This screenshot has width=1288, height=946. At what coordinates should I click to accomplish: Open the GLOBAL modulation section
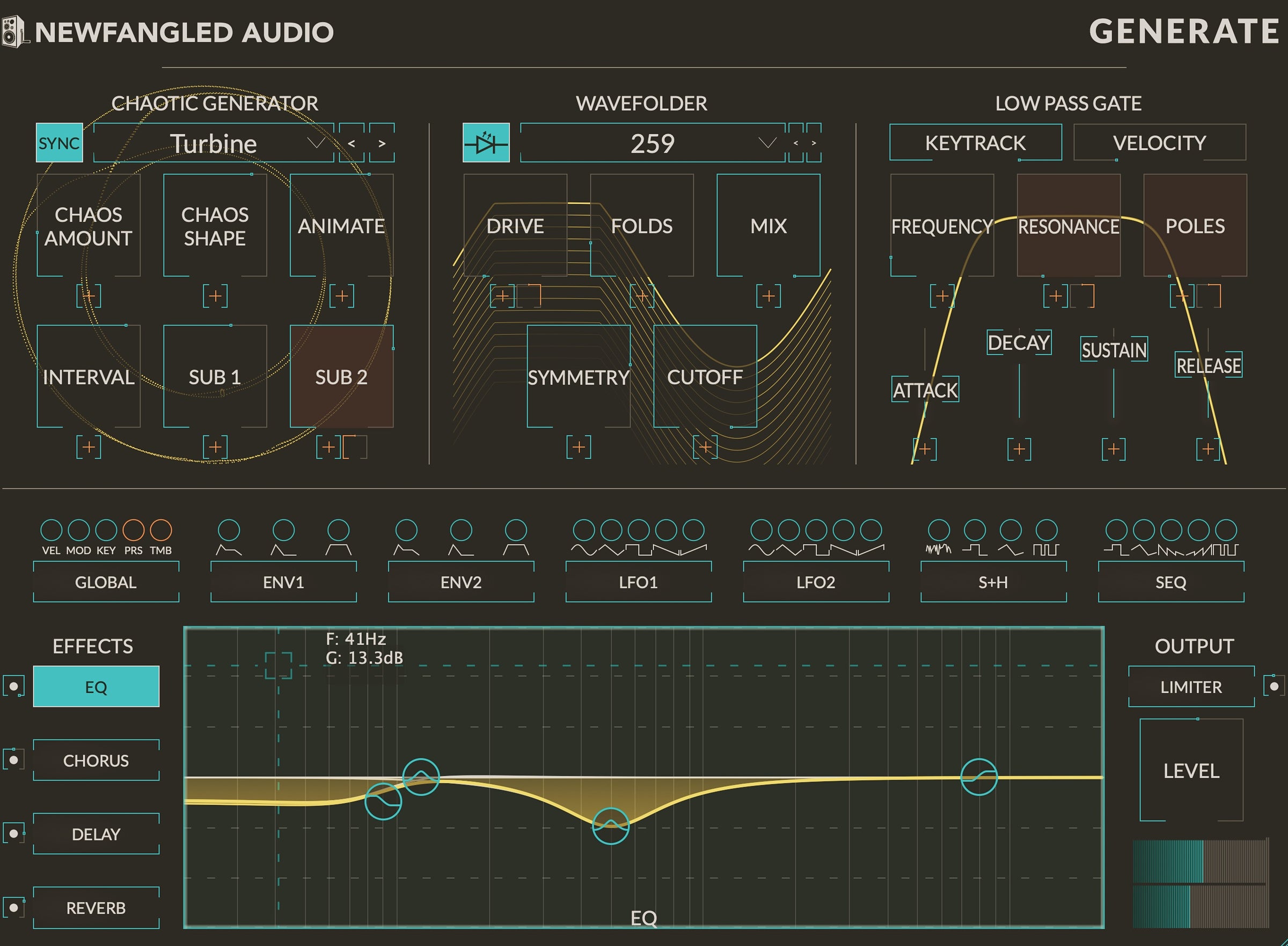[x=106, y=582]
